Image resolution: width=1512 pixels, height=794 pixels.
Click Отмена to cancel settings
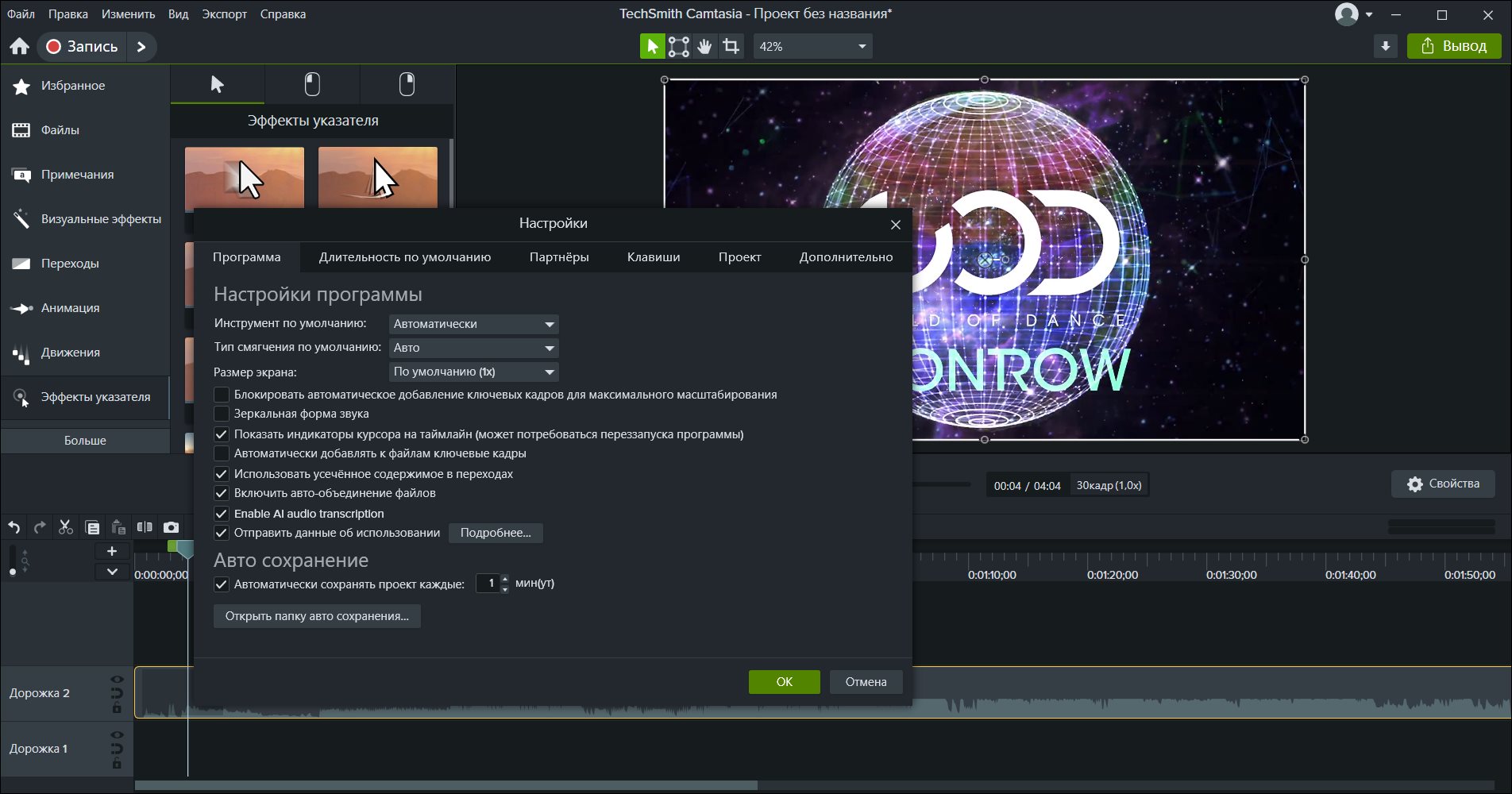click(866, 682)
